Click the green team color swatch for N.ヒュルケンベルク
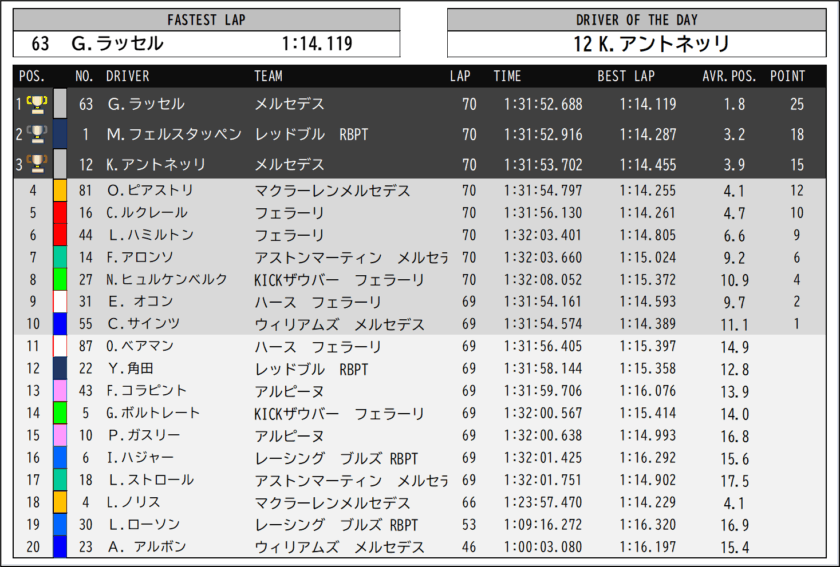This screenshot has height=567, width=840. (60, 279)
